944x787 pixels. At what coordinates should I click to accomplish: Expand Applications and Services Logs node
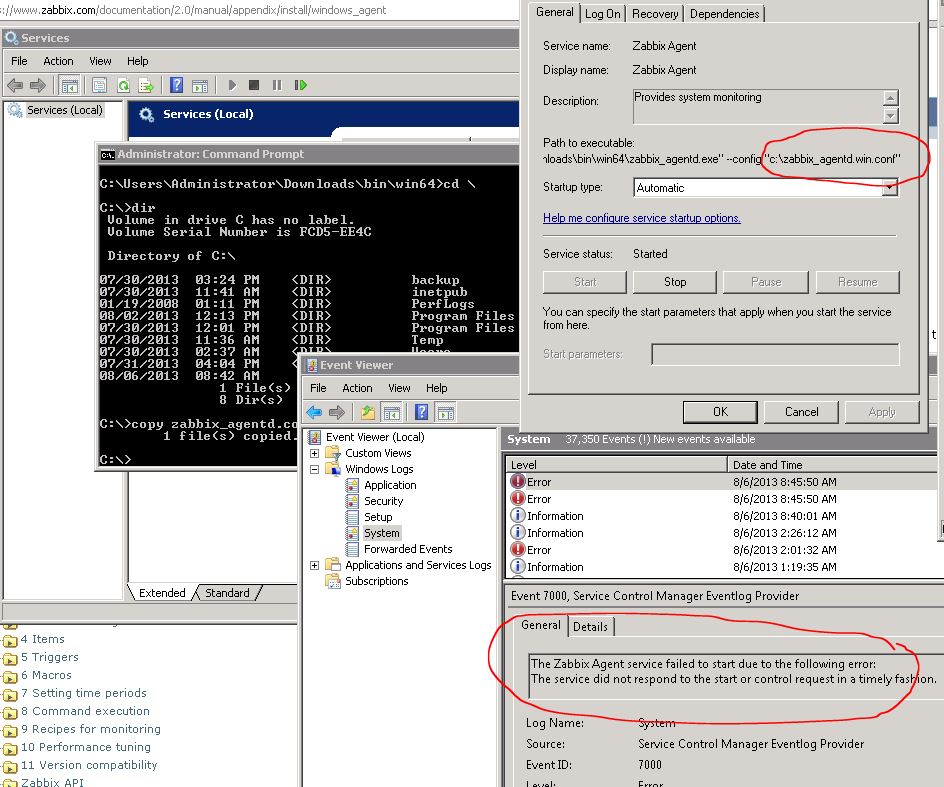pos(314,565)
